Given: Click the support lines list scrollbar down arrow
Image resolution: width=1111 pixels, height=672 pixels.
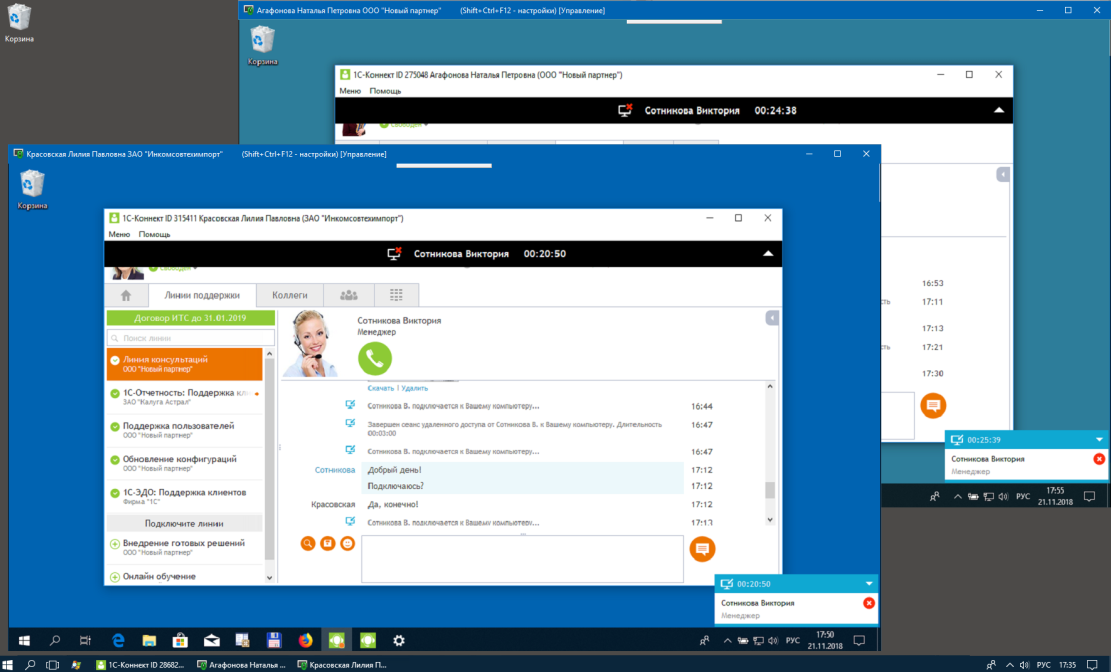Looking at the screenshot, I should [269, 578].
